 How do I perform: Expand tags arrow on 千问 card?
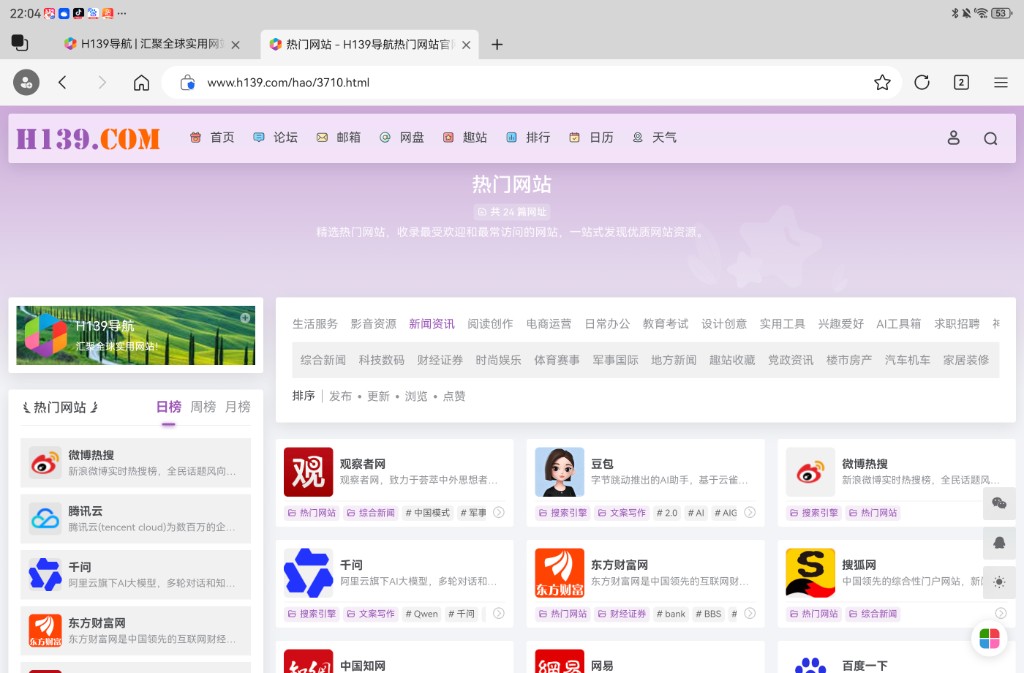[499, 614]
